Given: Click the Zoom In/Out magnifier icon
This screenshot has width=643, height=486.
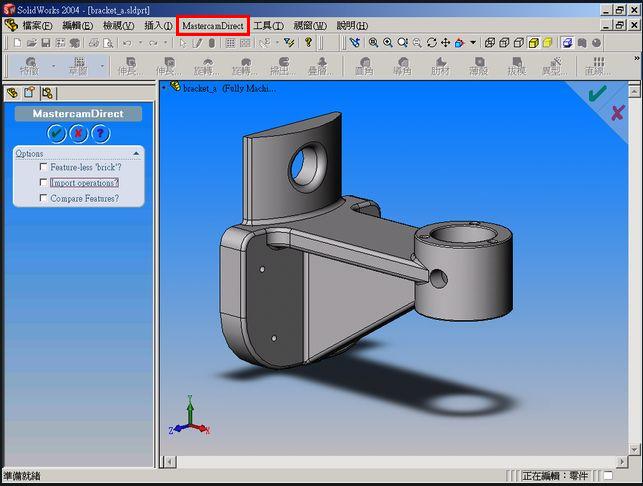Looking at the screenshot, I should pos(402,42).
